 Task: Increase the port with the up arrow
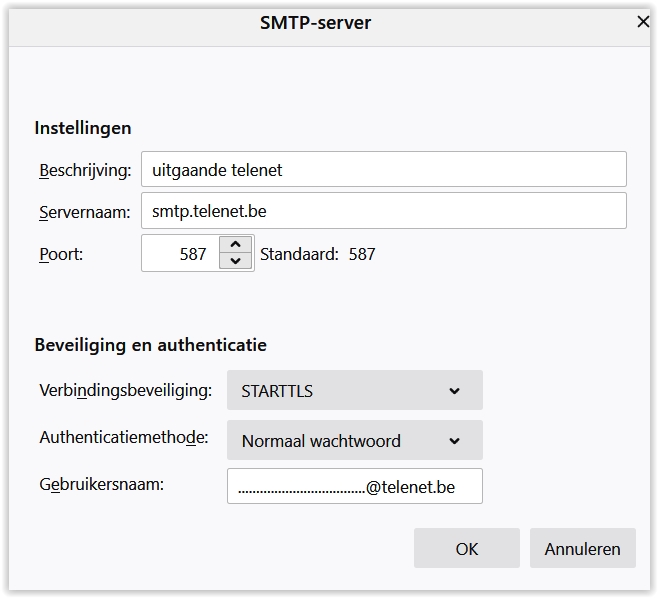[235, 245]
